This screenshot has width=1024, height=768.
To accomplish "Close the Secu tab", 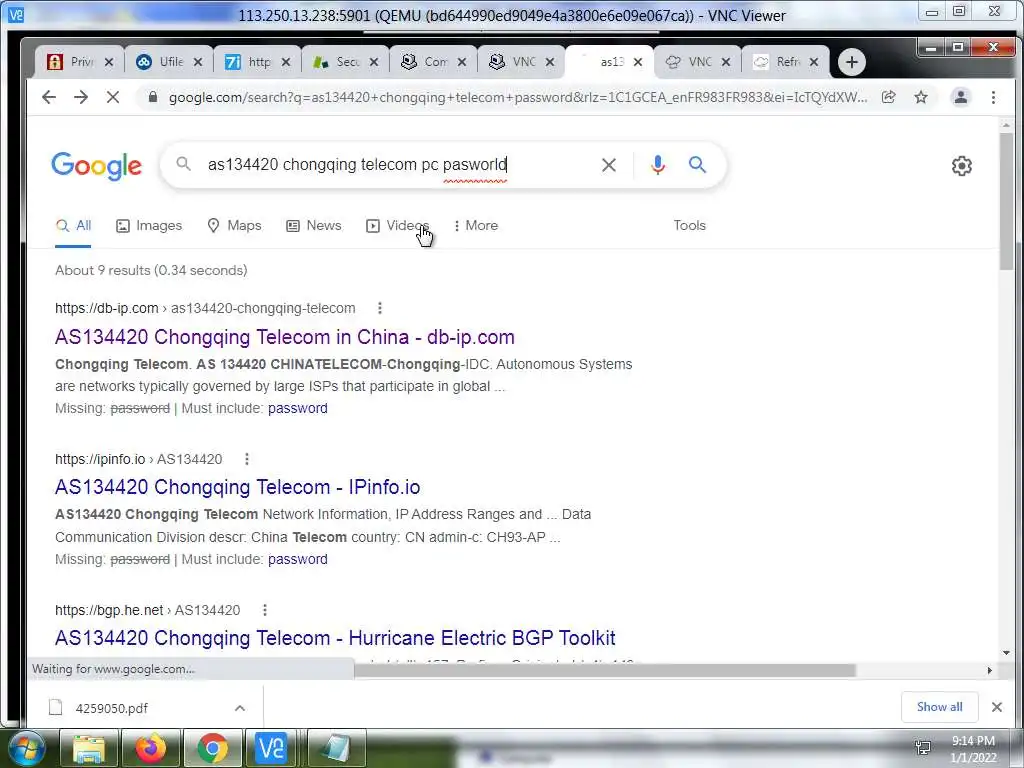I will tap(374, 62).
